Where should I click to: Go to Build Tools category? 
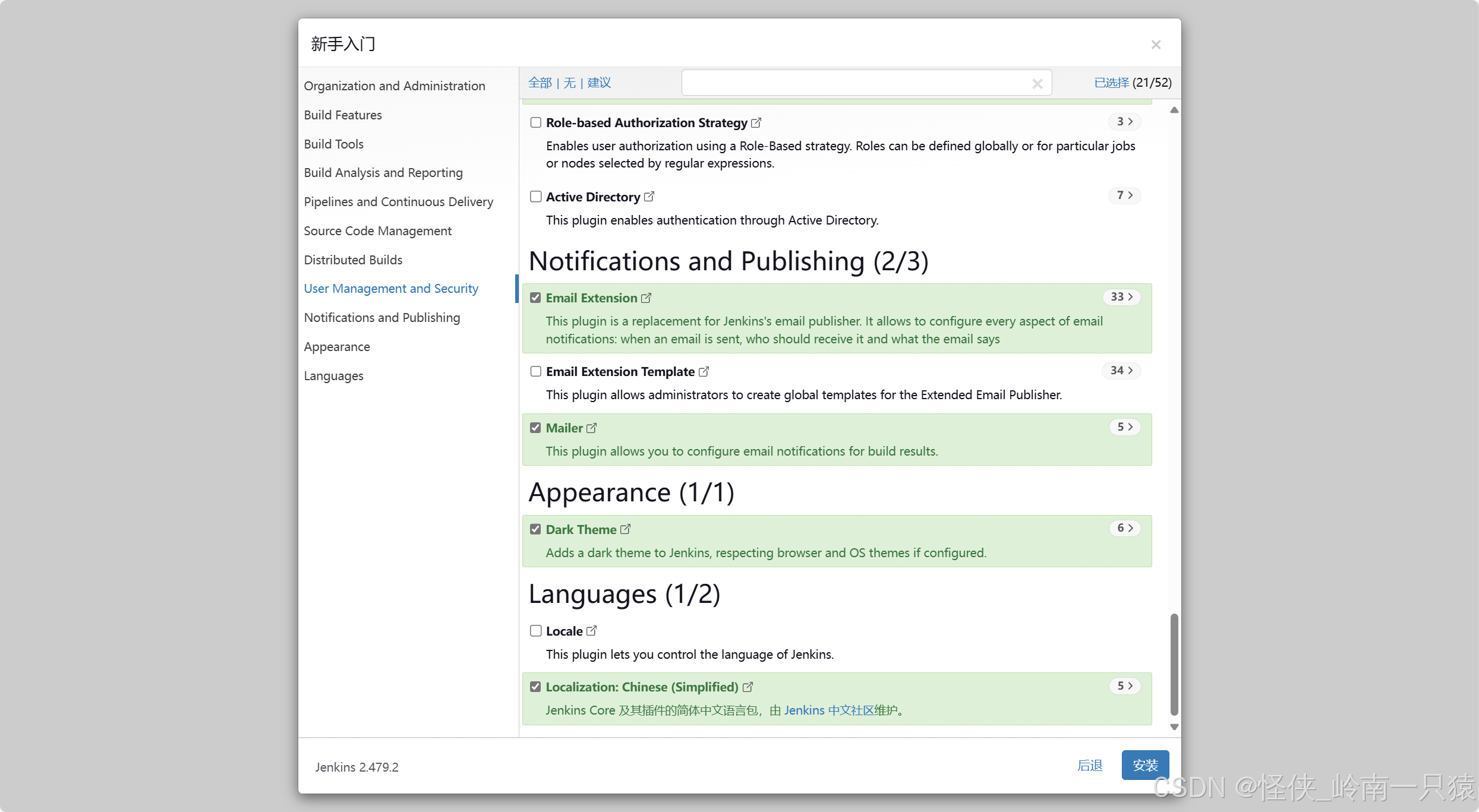333,144
